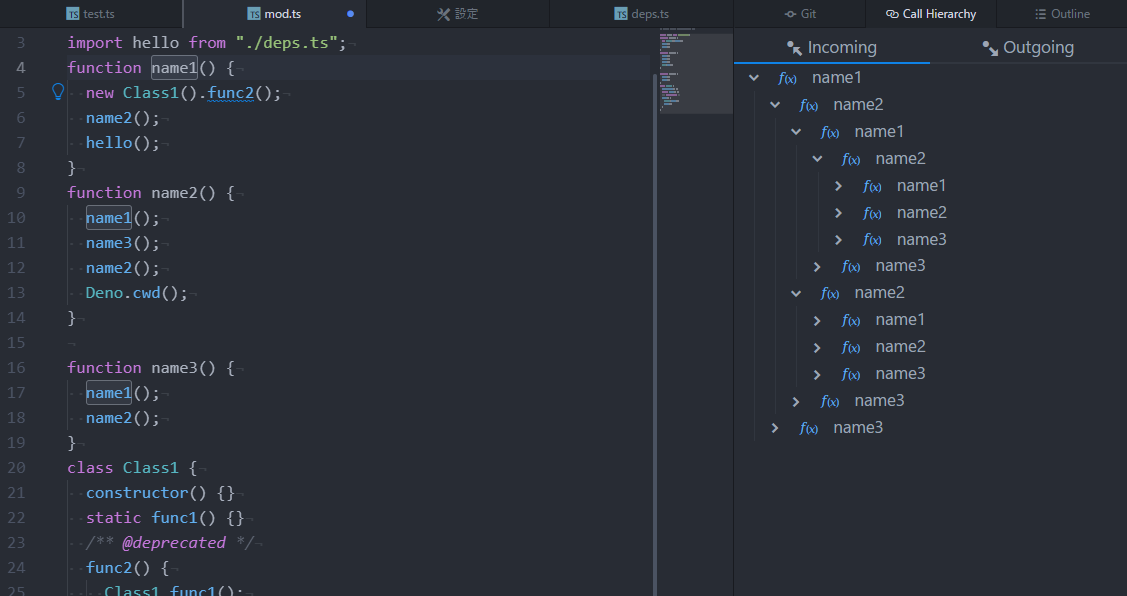
Task: Show Outgoing calls
Action: pyautogui.click(x=1029, y=47)
